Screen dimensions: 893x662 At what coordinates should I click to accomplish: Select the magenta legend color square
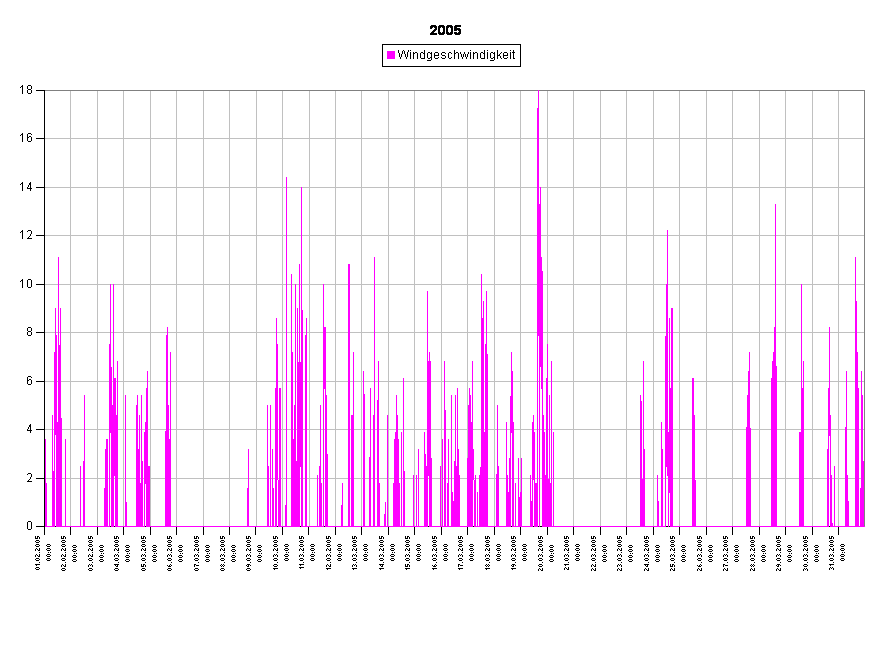[x=391, y=56]
